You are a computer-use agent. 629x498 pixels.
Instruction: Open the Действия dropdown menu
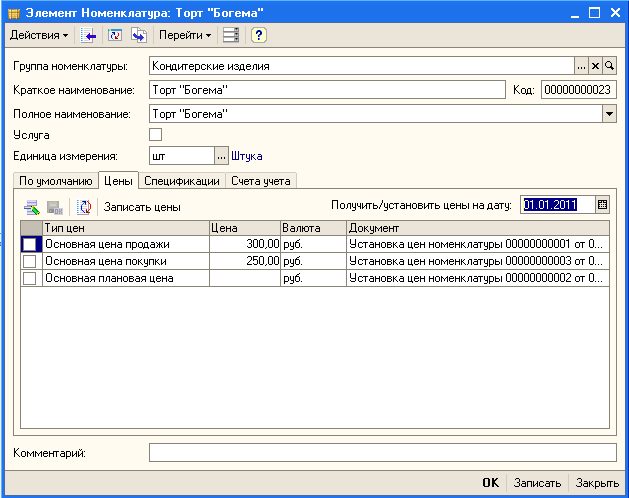click(x=39, y=35)
